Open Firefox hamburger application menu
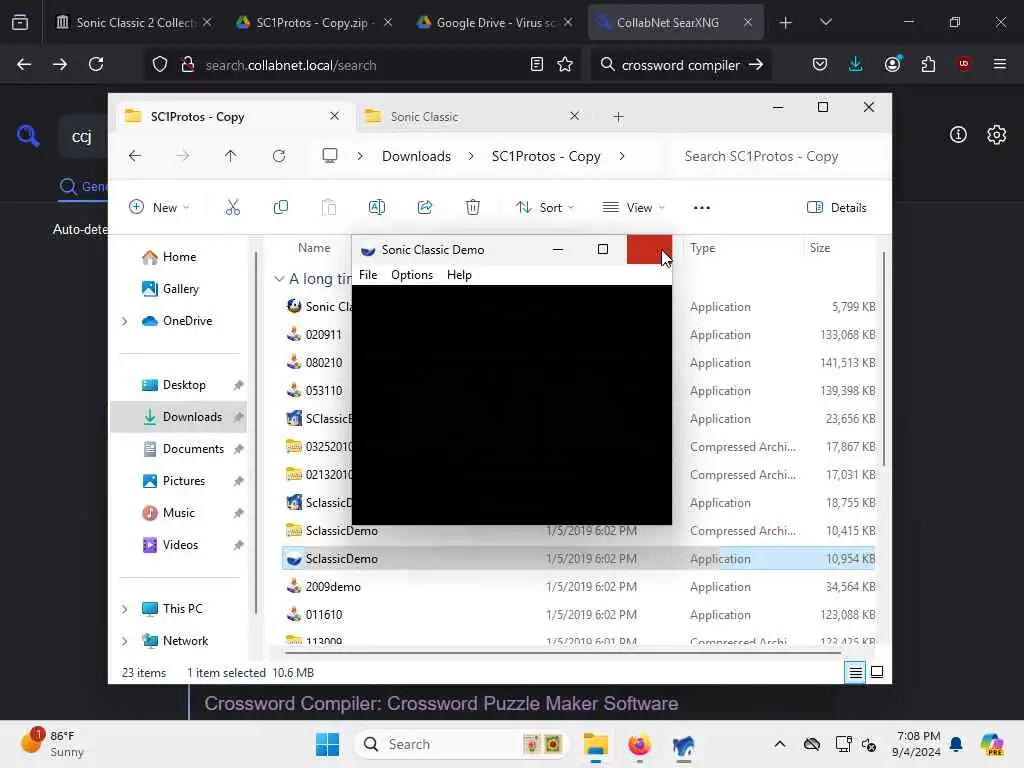Image resolution: width=1024 pixels, height=768 pixels. pyautogui.click(x=1000, y=64)
